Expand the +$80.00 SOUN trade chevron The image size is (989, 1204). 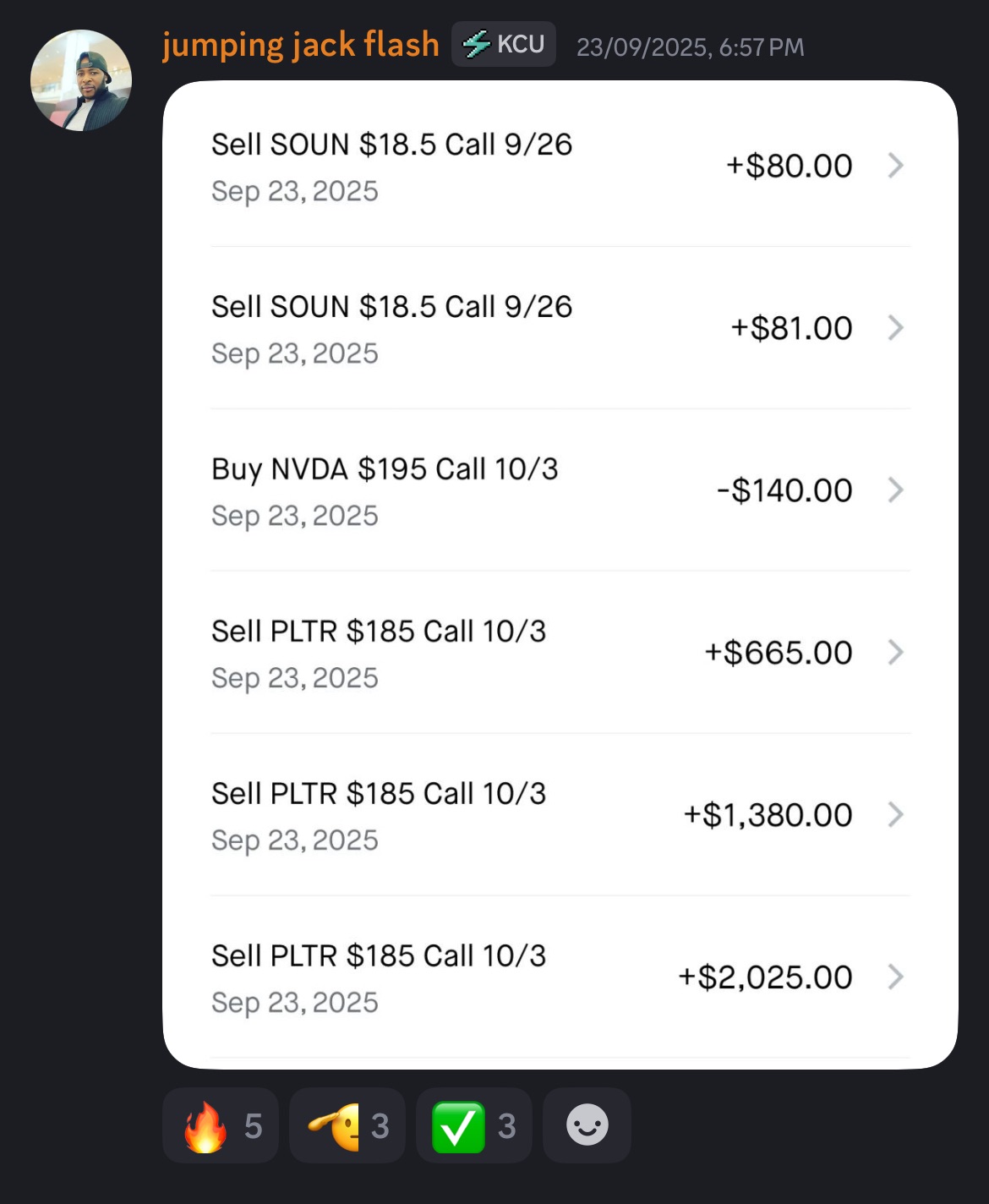pyautogui.click(x=896, y=166)
